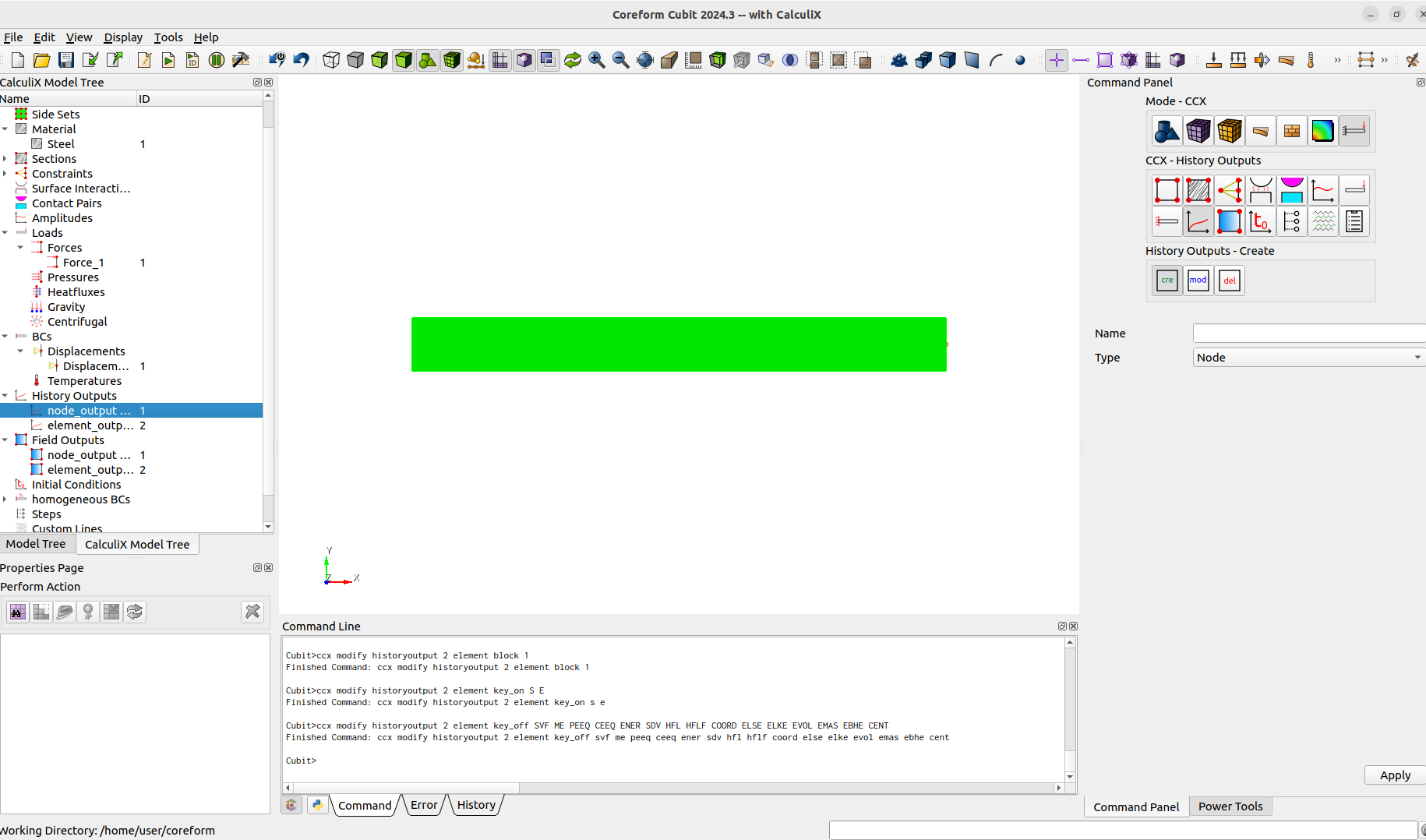1426x840 pixels.
Task: Open the results contour mode icon
Action: 1322,131
